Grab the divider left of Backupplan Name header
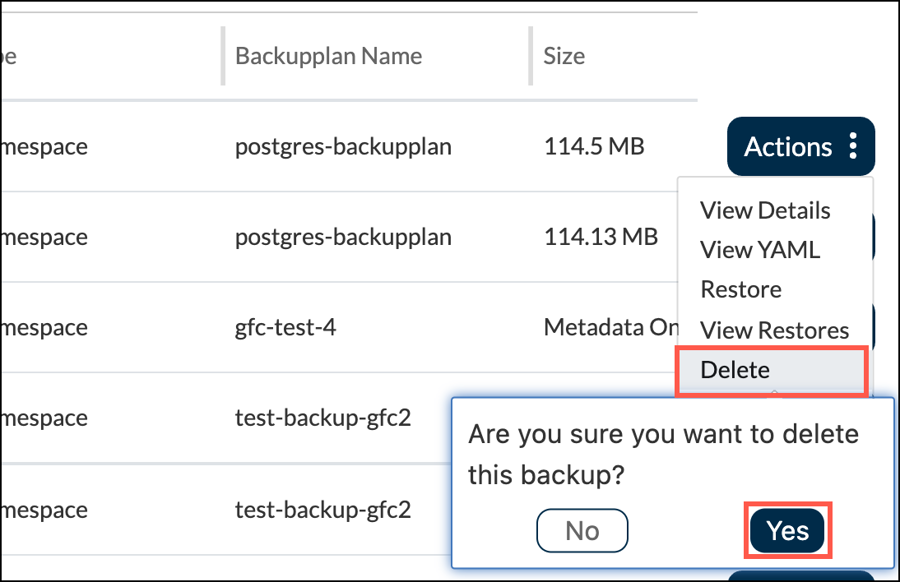900x582 pixels. 222,55
